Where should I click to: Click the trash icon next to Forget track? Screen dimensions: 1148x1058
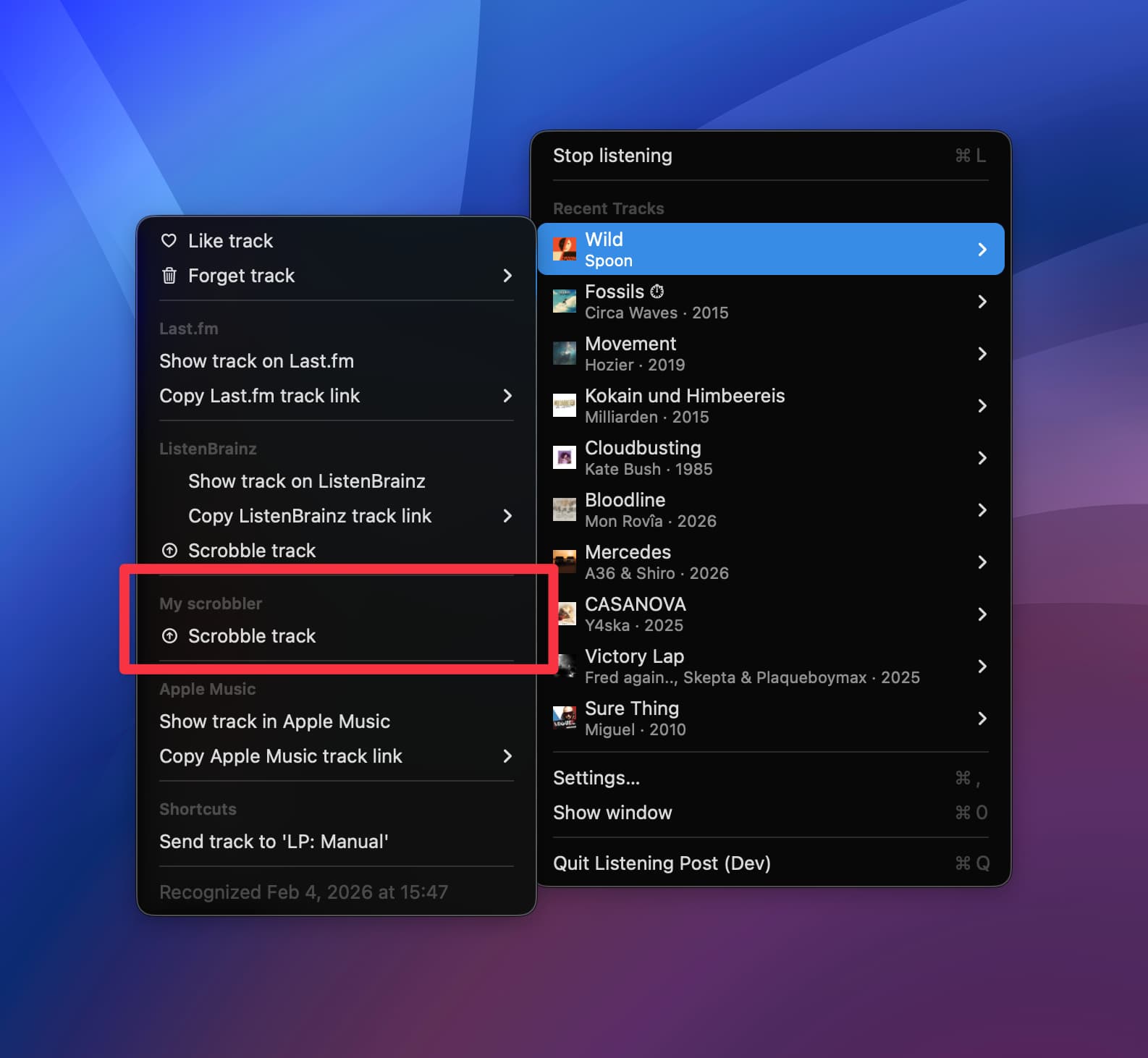169,276
